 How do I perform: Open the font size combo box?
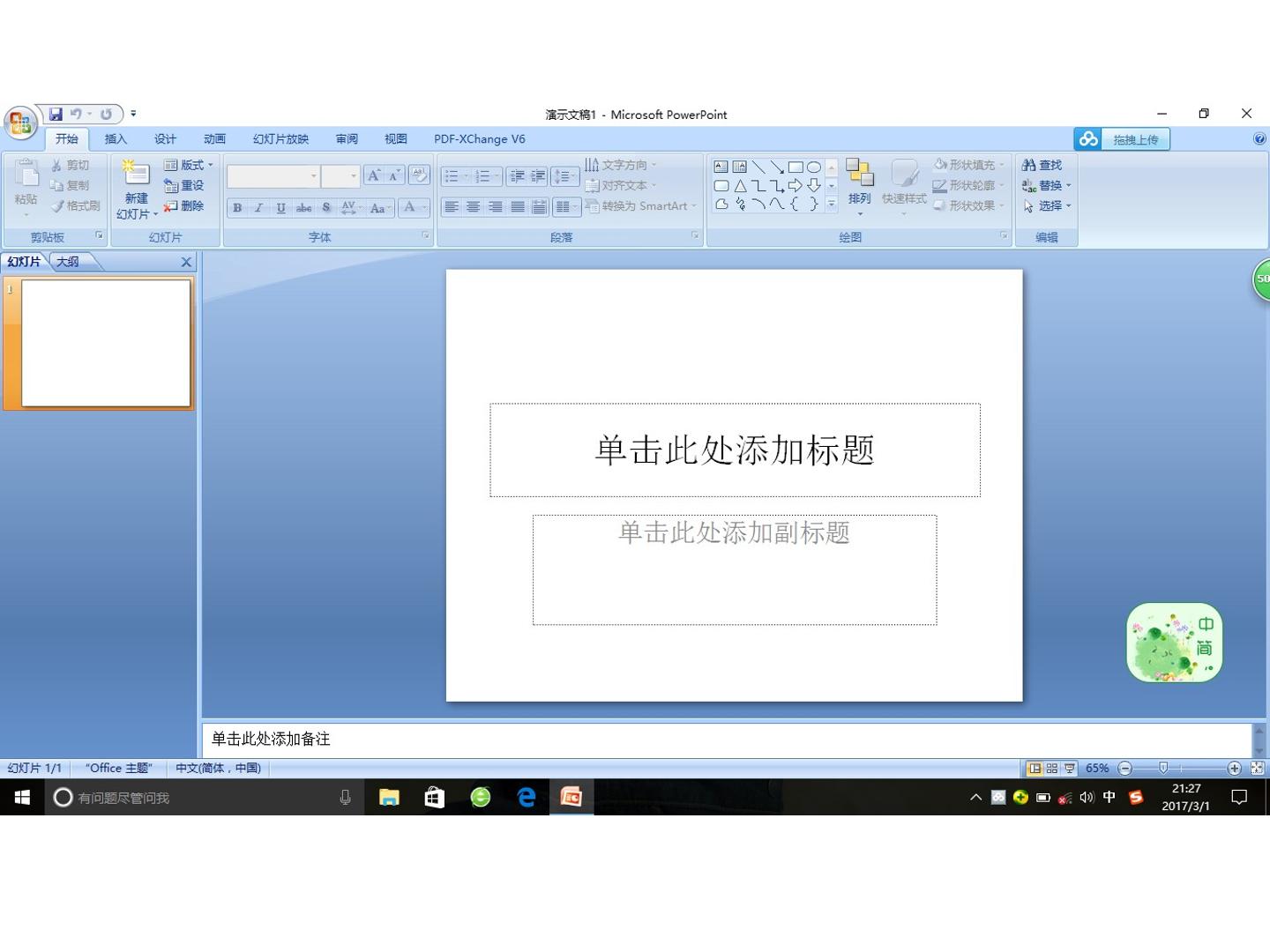(340, 176)
